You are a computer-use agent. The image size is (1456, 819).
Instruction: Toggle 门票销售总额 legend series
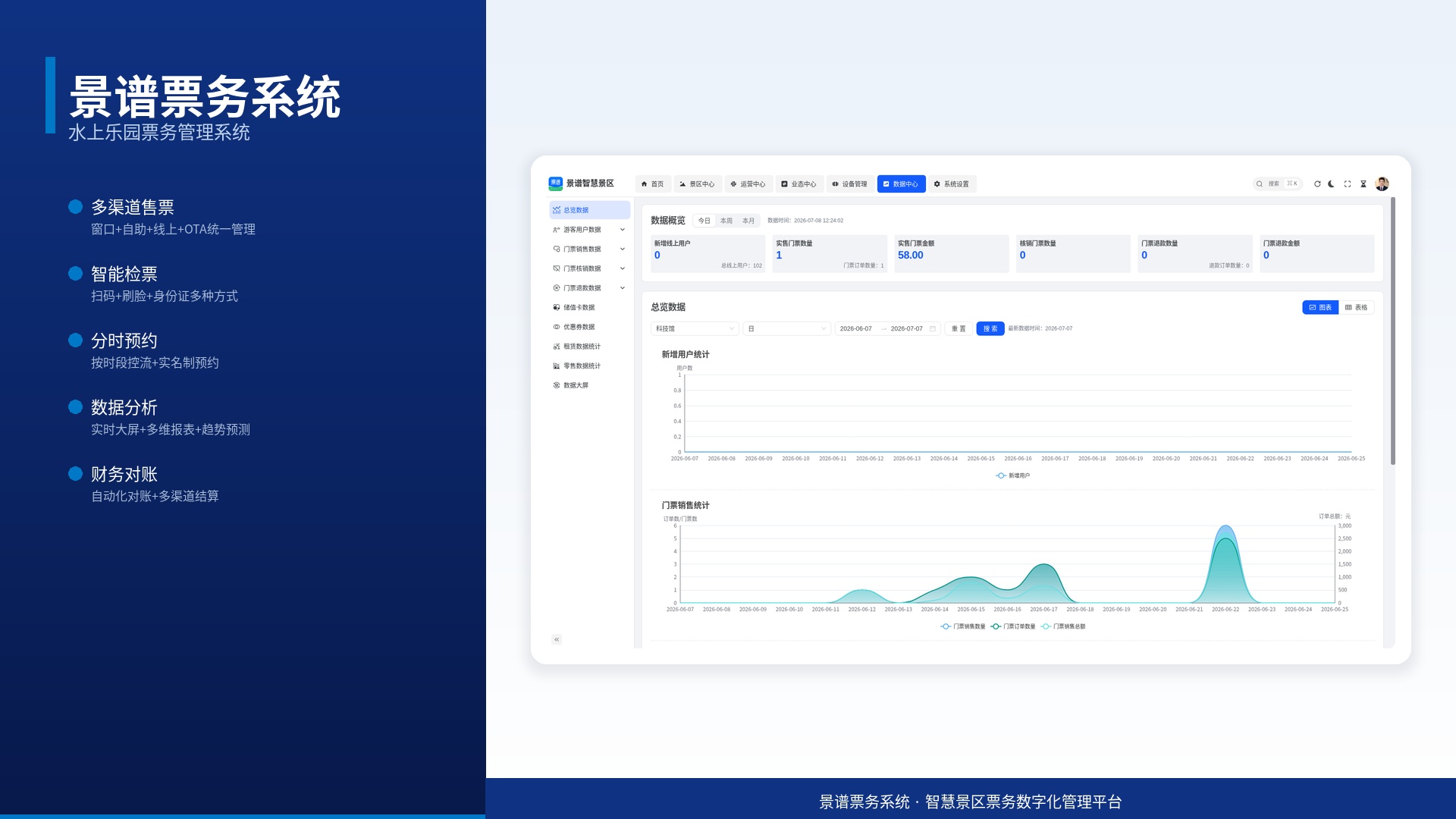point(1063,627)
